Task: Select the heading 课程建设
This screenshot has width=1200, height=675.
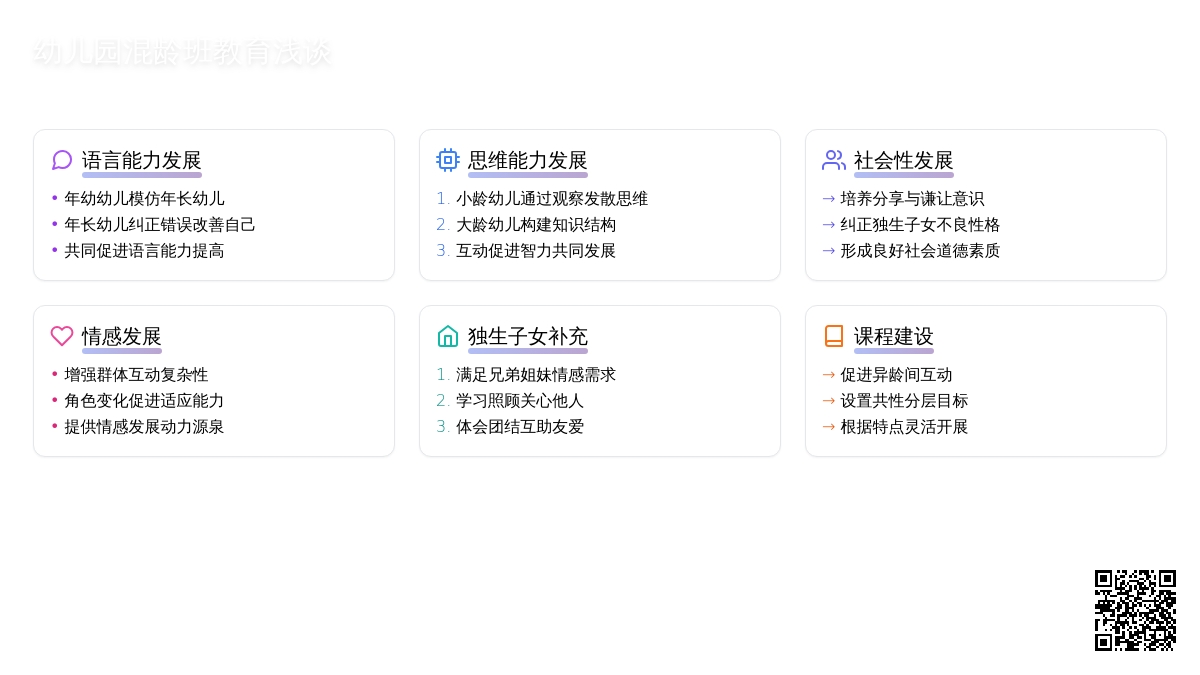Action: 894,336
